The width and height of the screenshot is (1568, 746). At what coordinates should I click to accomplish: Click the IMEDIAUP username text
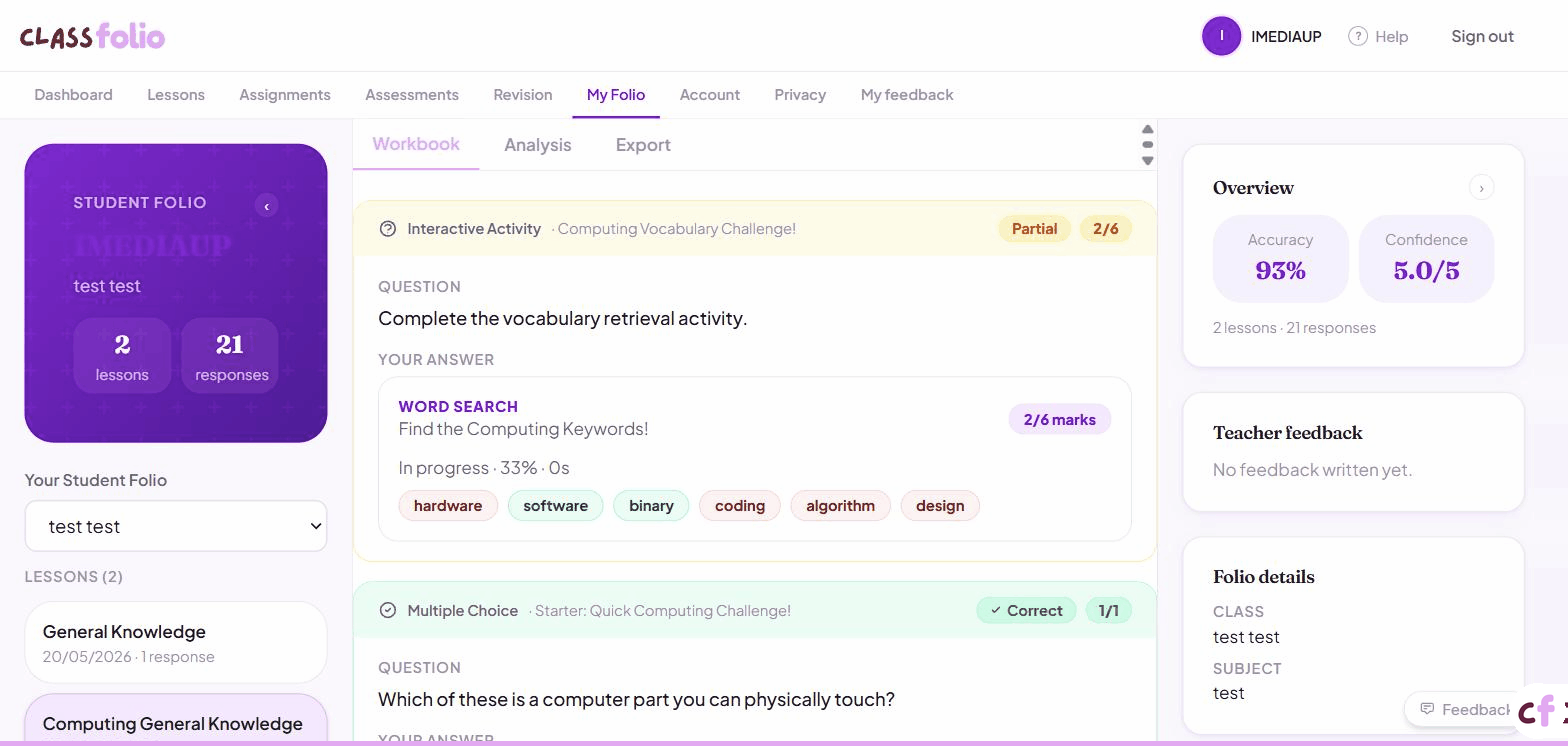(x=1286, y=36)
